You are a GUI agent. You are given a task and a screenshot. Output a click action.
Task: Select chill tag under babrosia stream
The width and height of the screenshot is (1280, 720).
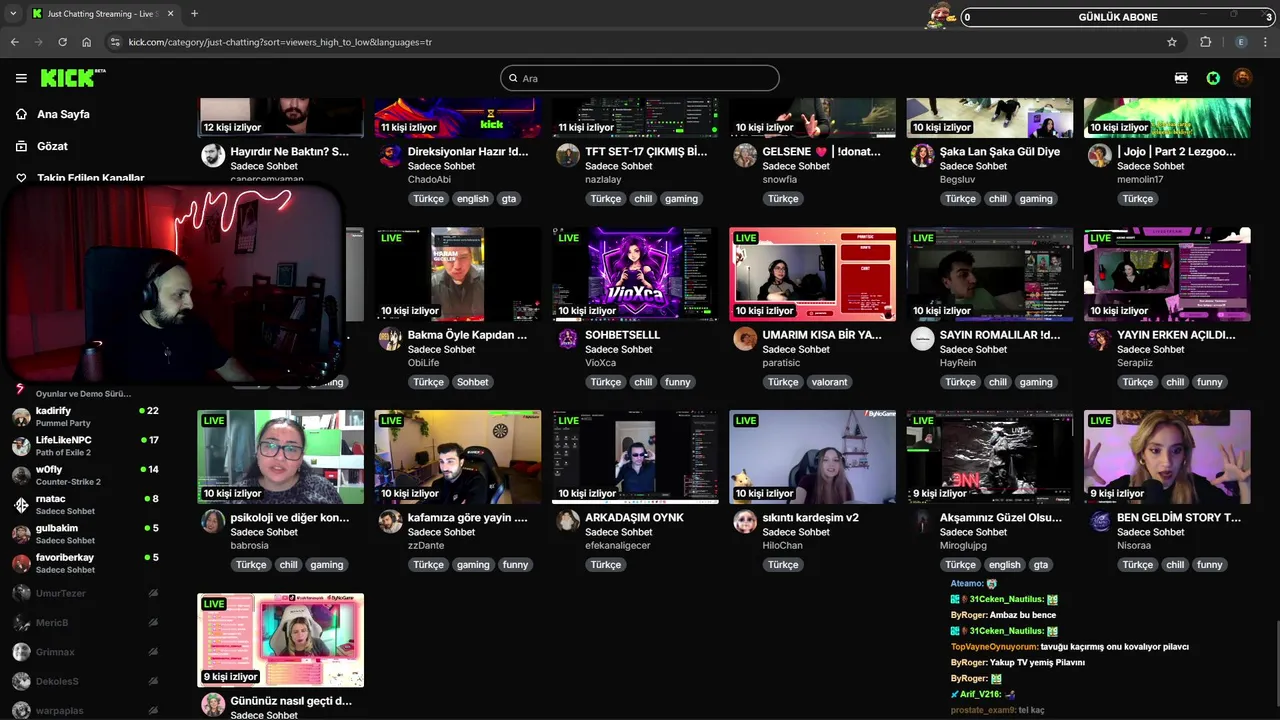point(289,565)
